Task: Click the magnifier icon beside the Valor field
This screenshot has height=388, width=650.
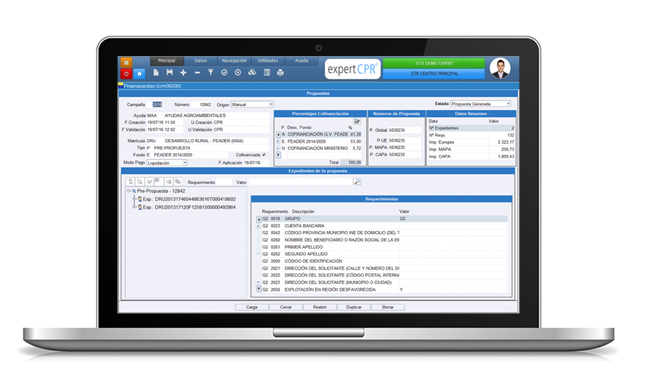Action: click(x=357, y=182)
